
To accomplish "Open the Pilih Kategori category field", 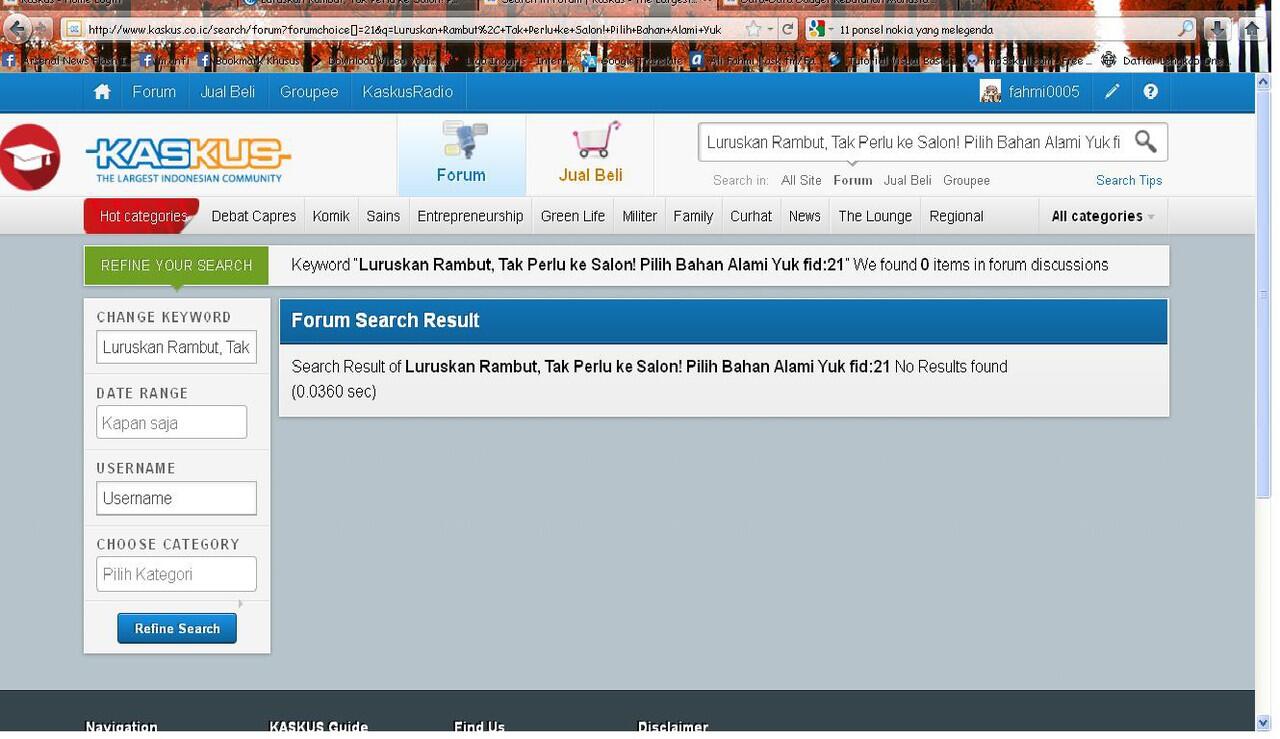I will (x=176, y=574).
